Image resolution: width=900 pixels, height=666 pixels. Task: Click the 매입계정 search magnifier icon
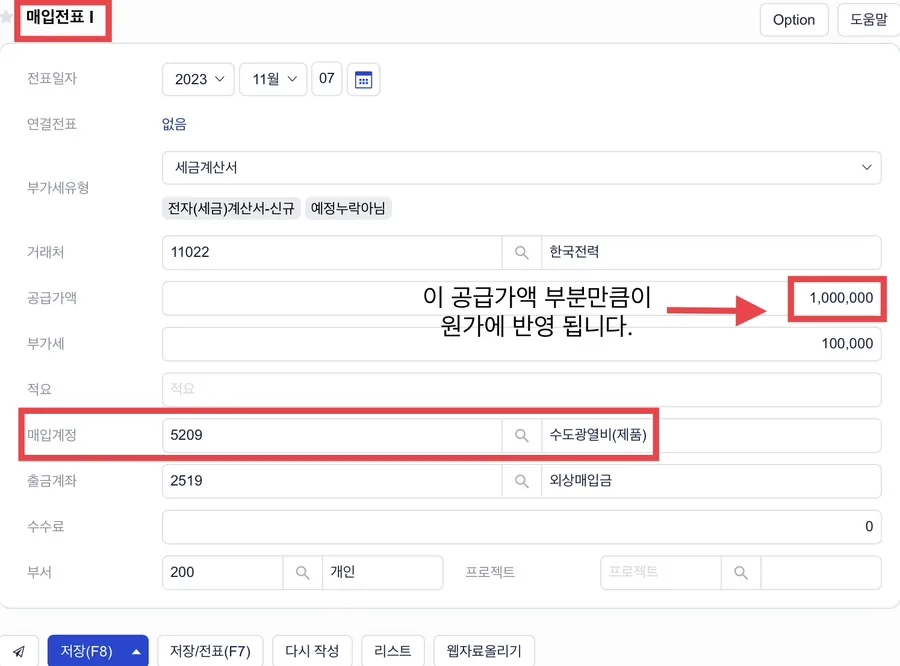521,436
